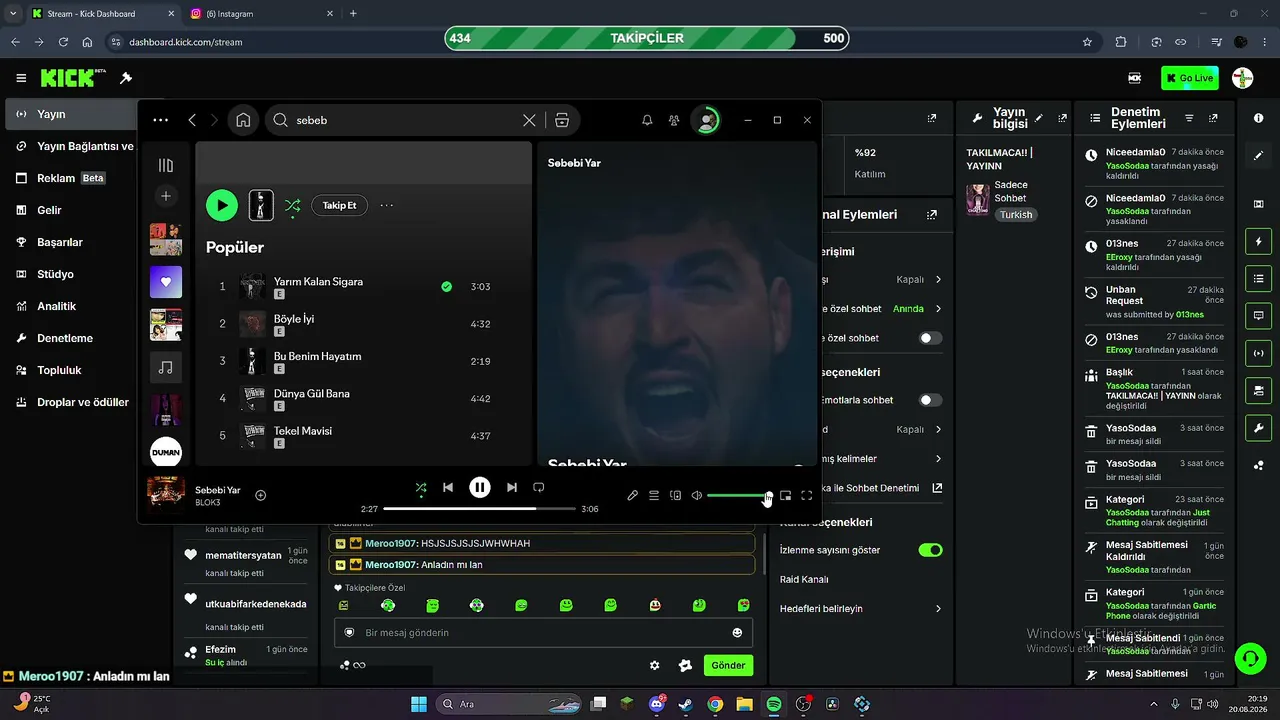Click the Spotify home icon
The height and width of the screenshot is (720, 1280).
point(243,120)
